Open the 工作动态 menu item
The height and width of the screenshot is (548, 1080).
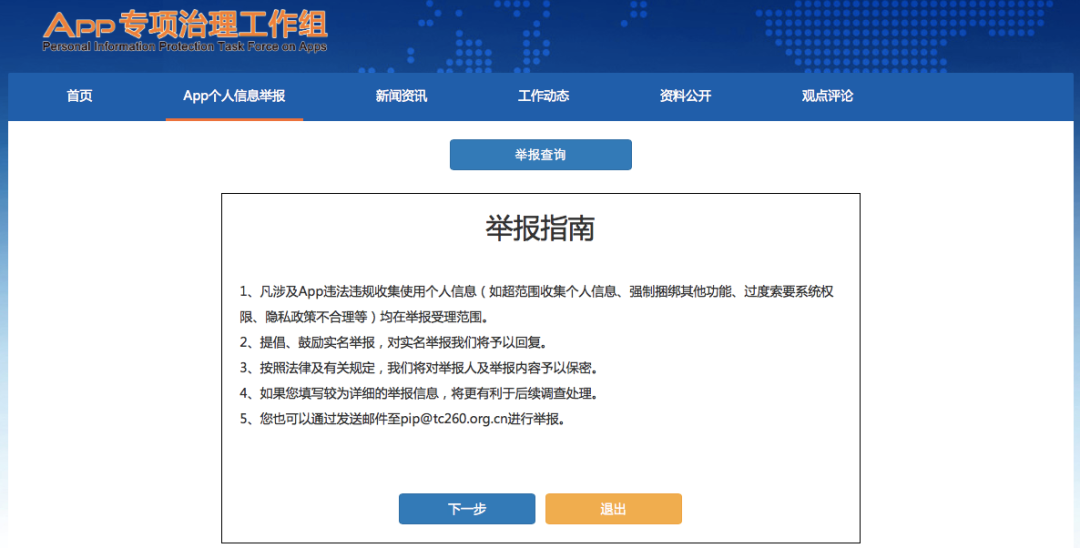[543, 96]
